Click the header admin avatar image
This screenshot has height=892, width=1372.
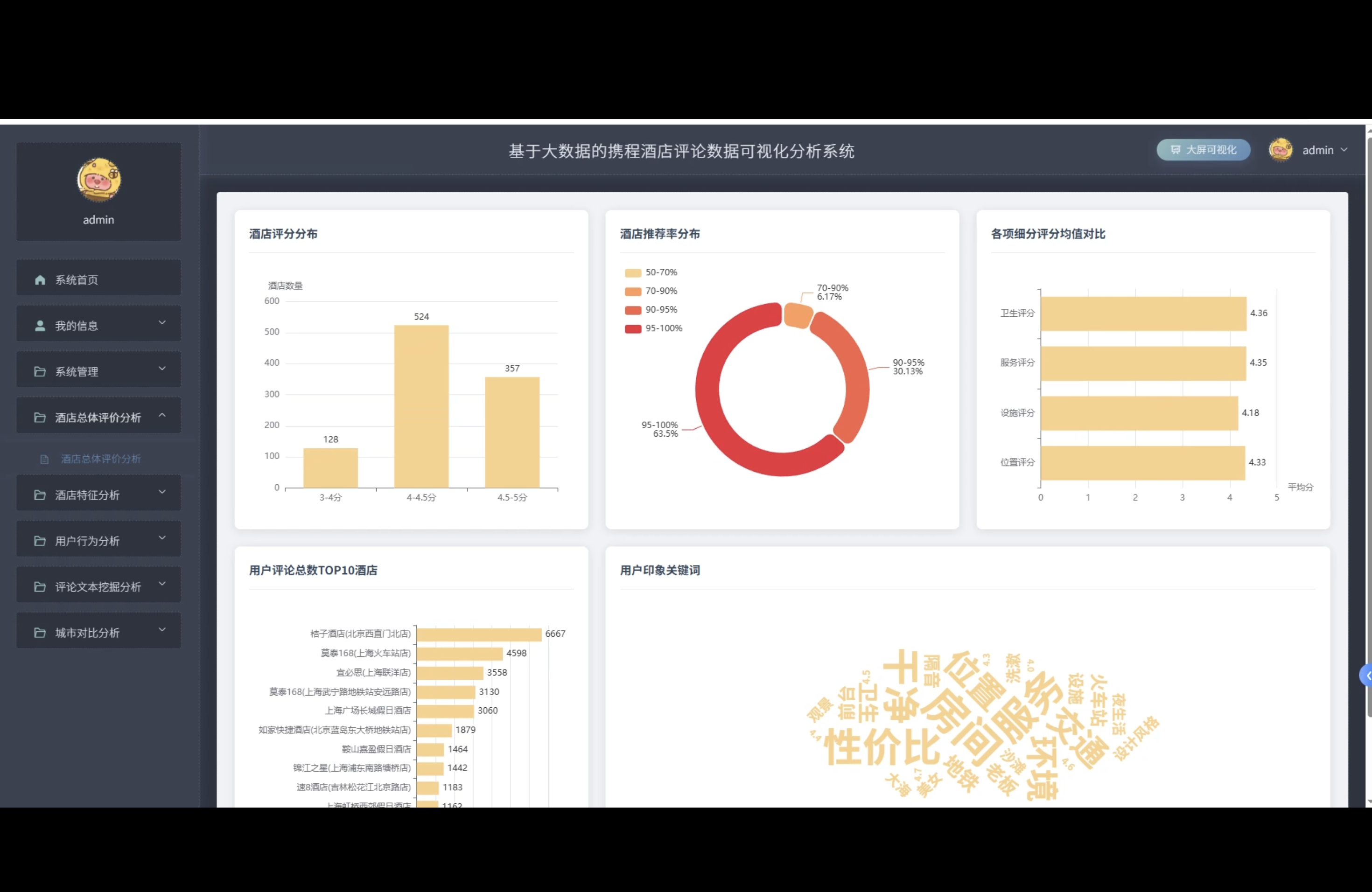point(1281,150)
